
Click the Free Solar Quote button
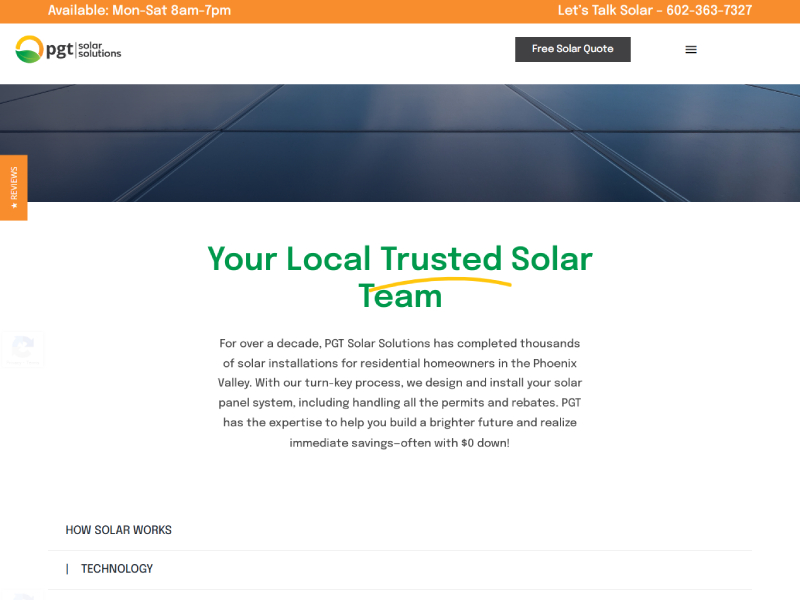572,49
